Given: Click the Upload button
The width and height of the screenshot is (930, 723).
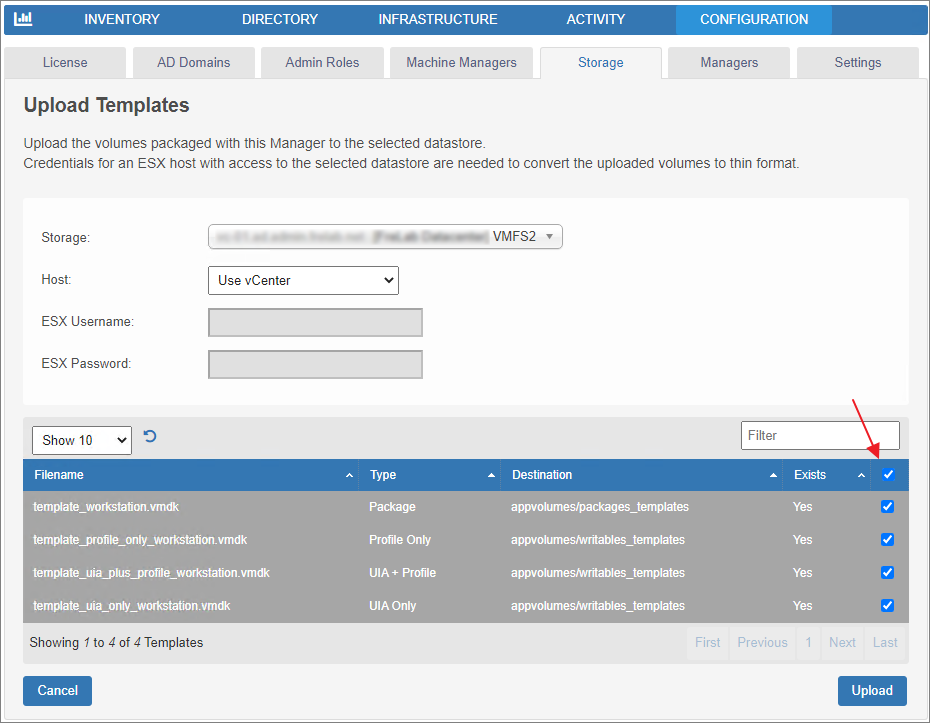Looking at the screenshot, I should pyautogui.click(x=871, y=691).
